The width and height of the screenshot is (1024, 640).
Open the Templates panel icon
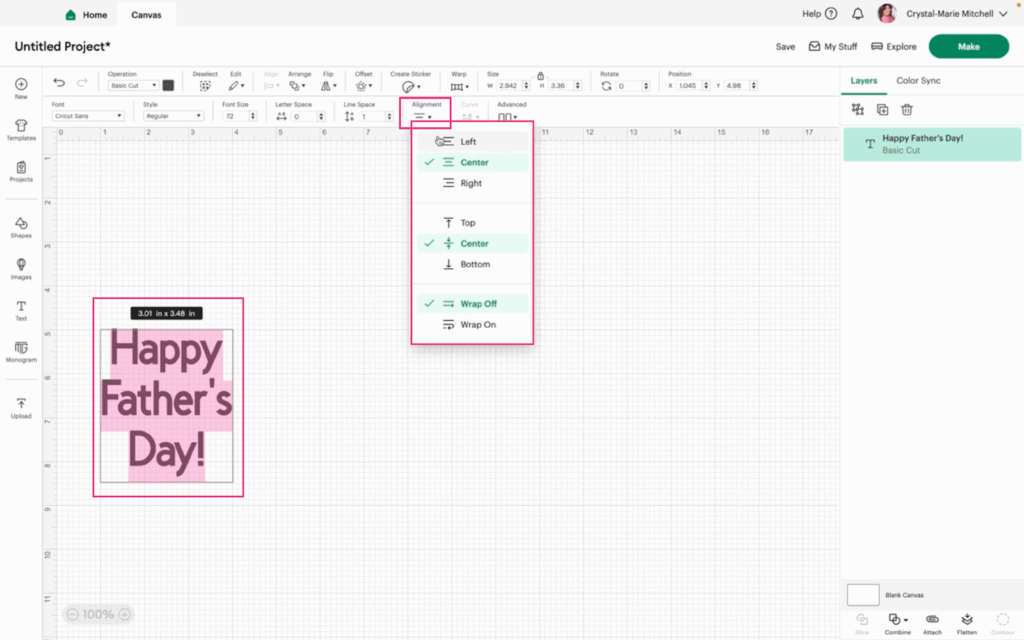pyautogui.click(x=21, y=129)
